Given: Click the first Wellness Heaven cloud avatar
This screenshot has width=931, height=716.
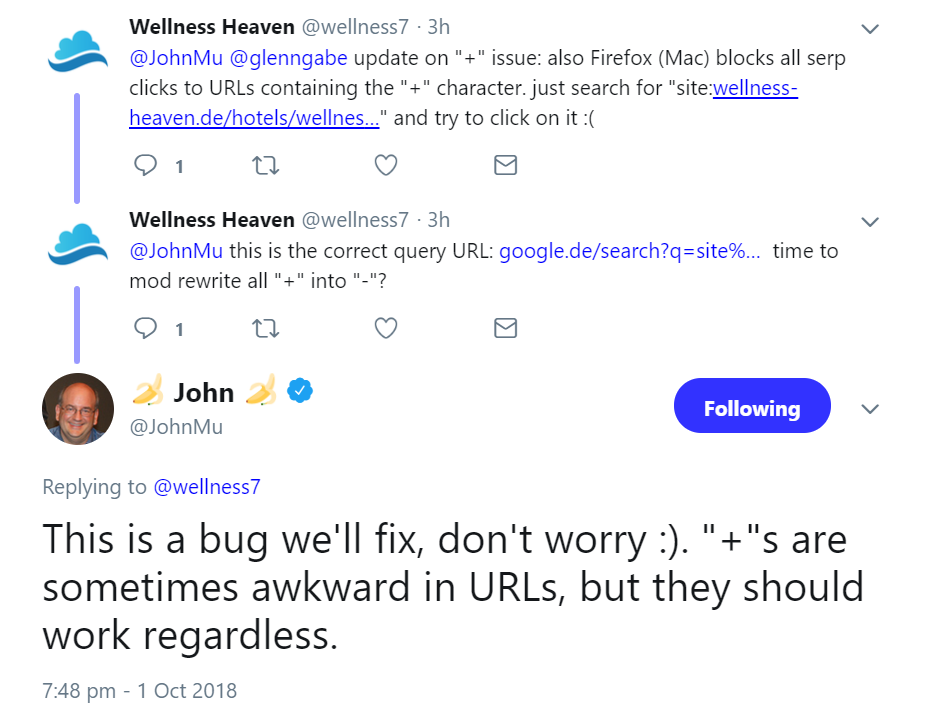Looking at the screenshot, I should [77, 52].
